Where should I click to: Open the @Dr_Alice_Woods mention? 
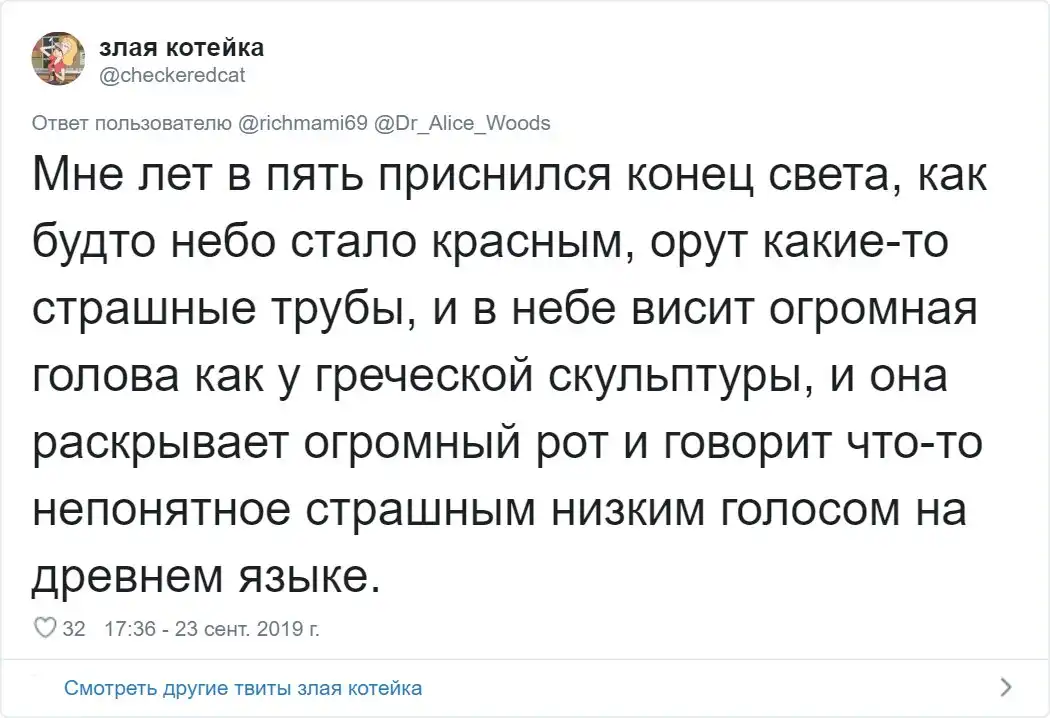[461, 123]
